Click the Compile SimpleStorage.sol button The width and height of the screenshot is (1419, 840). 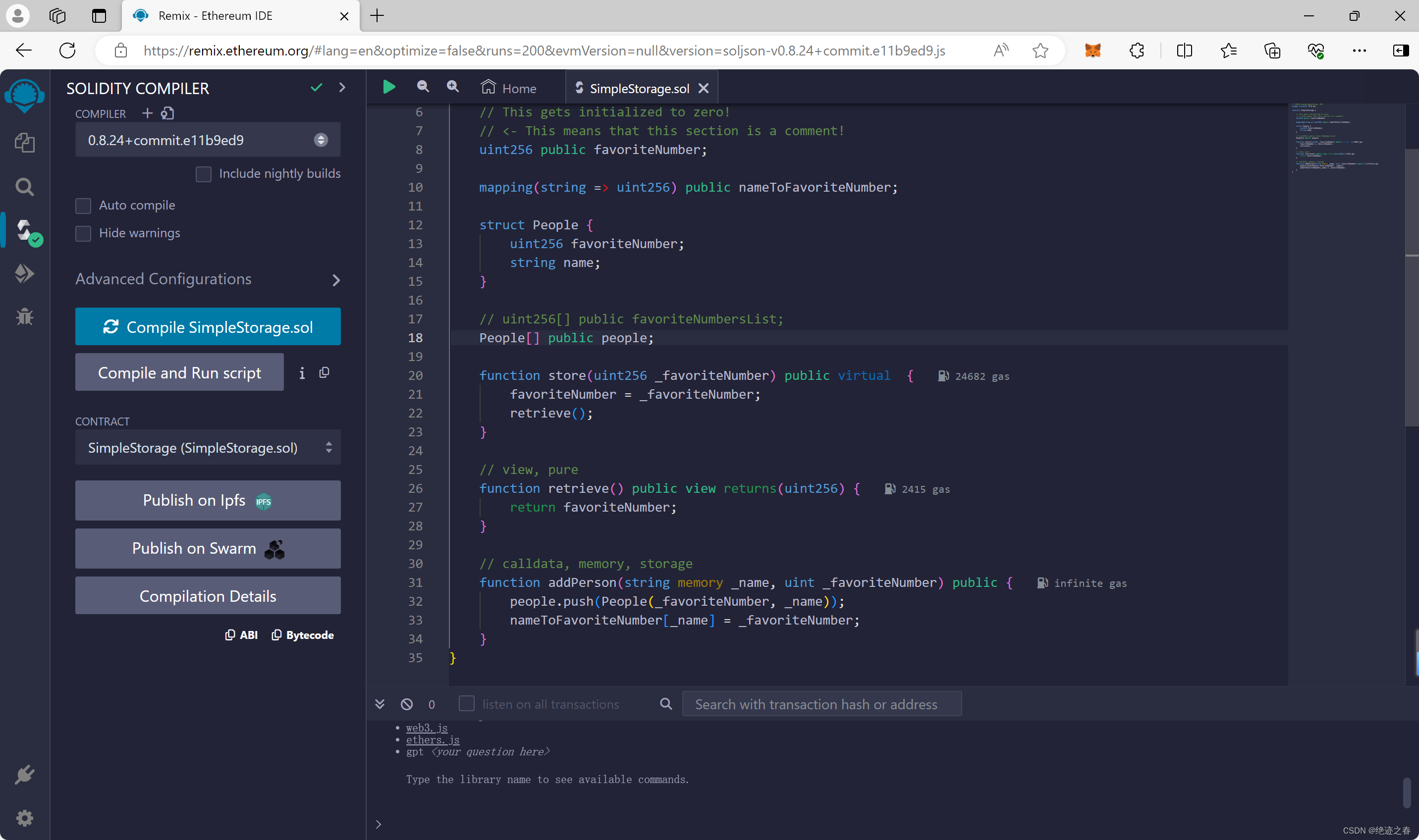(x=207, y=326)
